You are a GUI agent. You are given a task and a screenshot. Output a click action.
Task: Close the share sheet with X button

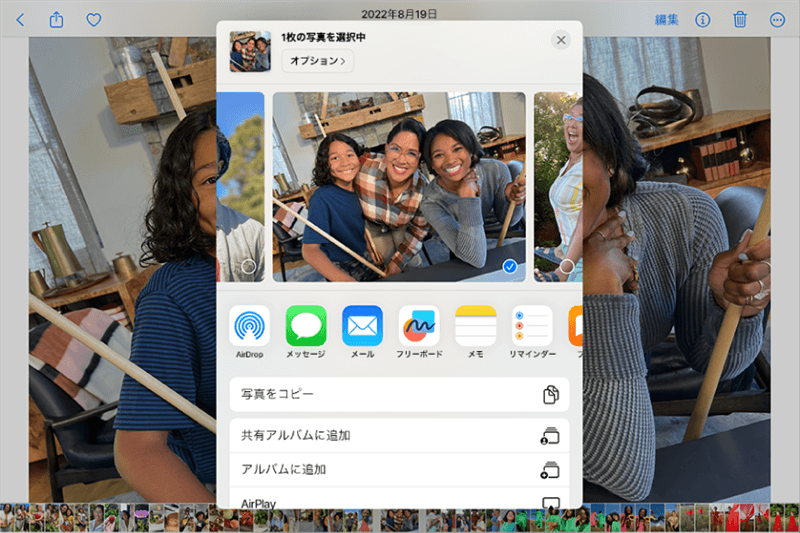[x=561, y=40]
